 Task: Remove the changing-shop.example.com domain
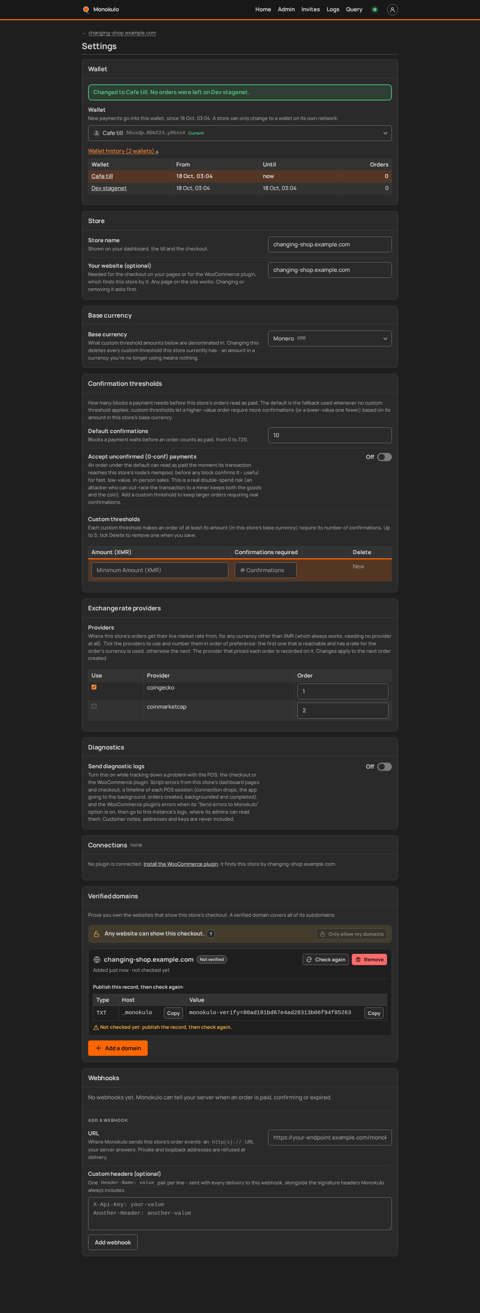pyautogui.click(x=369, y=959)
